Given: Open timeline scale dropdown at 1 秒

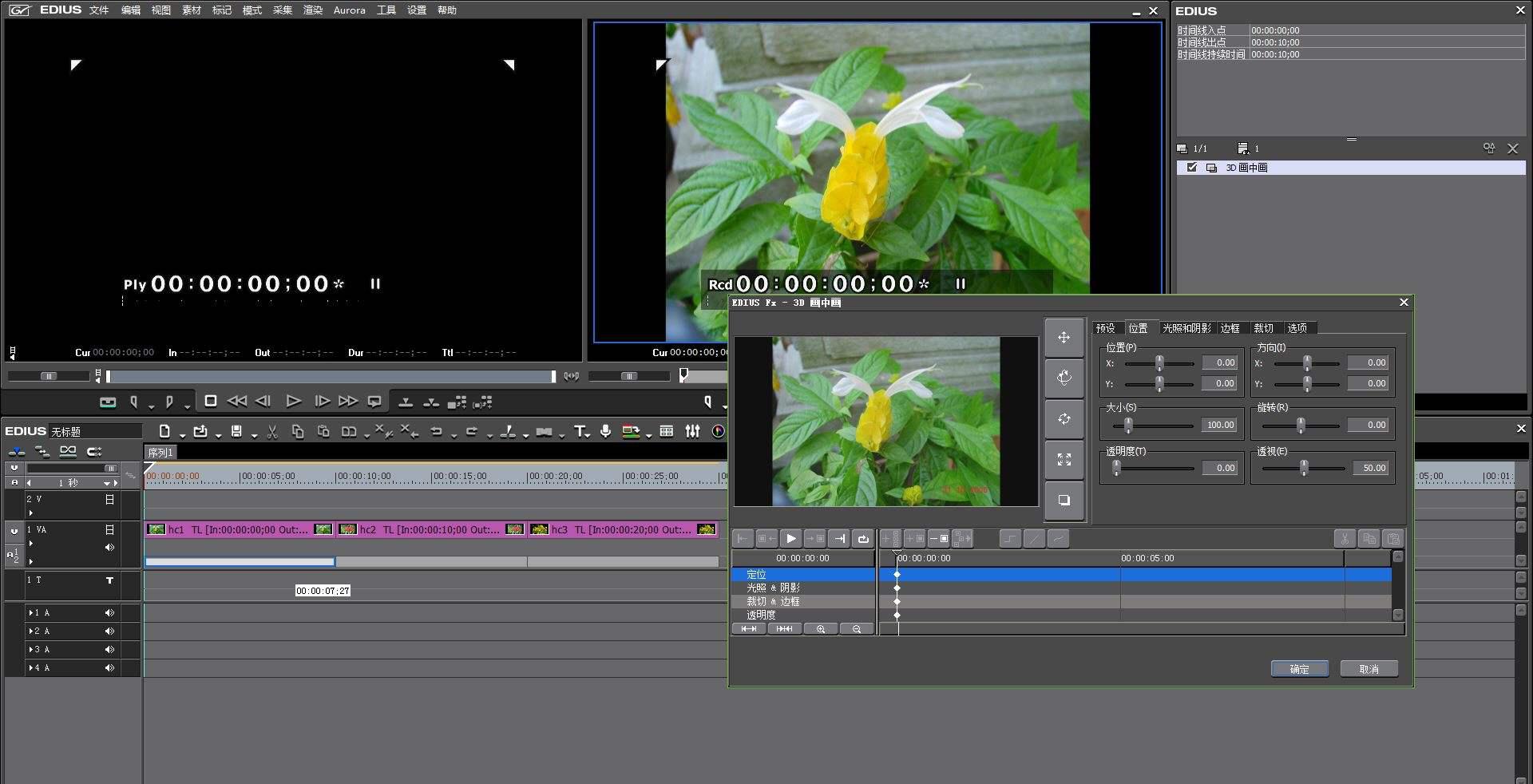Looking at the screenshot, I should pyautogui.click(x=106, y=484).
